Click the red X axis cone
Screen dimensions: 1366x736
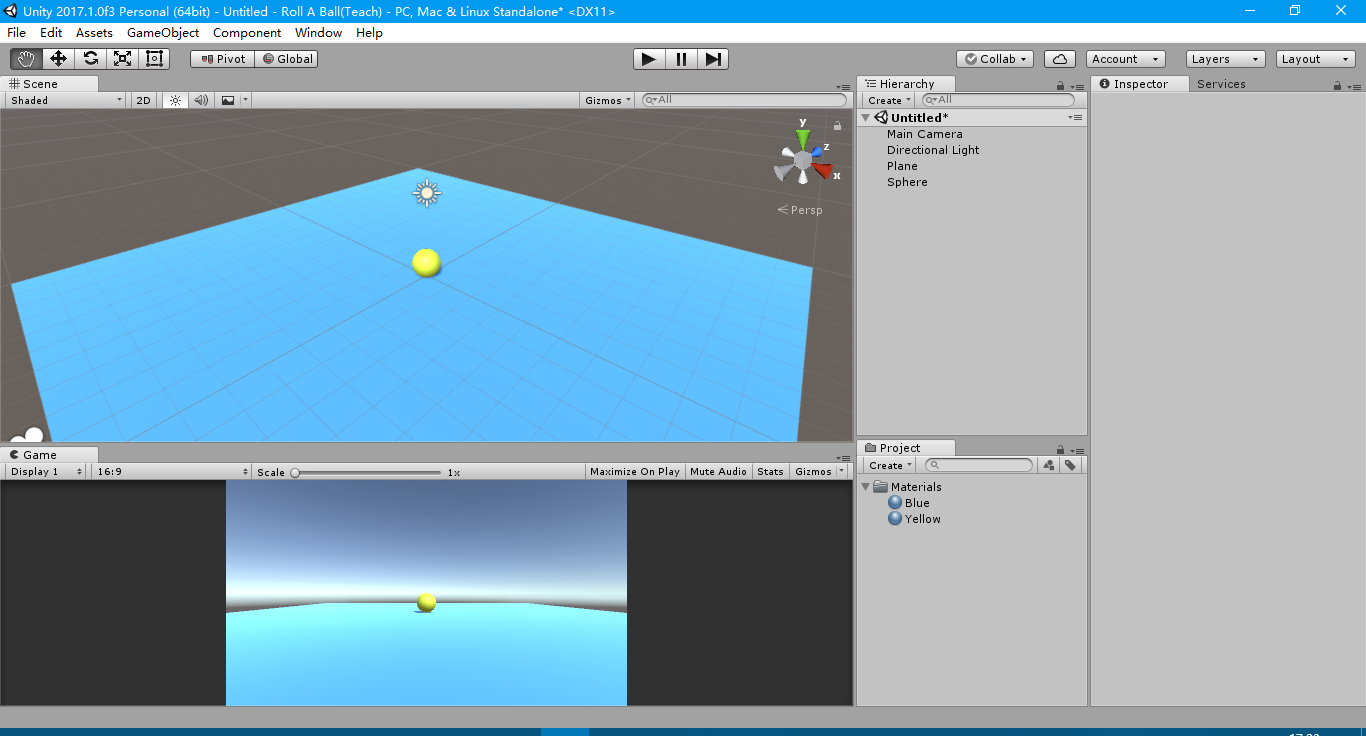pyautogui.click(x=823, y=171)
